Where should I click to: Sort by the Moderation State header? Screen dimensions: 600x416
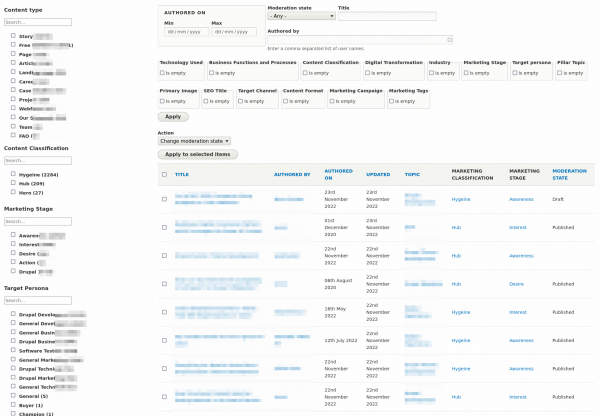click(x=569, y=174)
